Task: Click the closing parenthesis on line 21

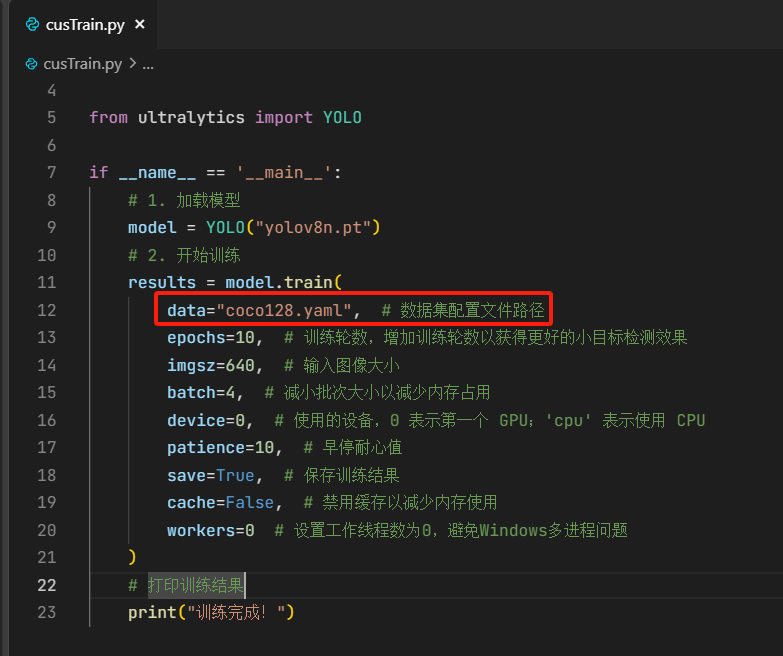Action: (132, 557)
